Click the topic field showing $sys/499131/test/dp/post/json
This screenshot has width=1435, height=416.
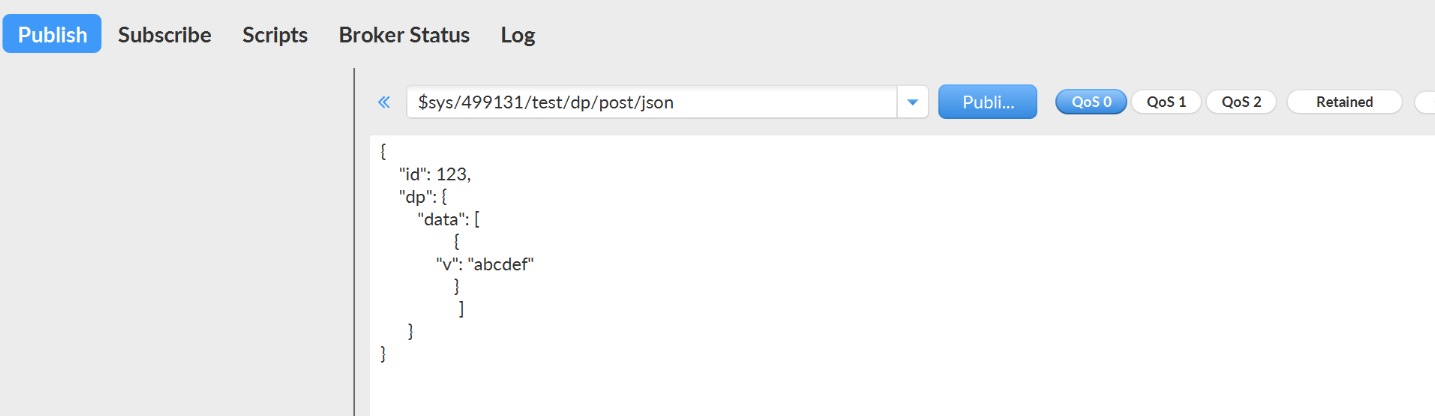point(650,102)
